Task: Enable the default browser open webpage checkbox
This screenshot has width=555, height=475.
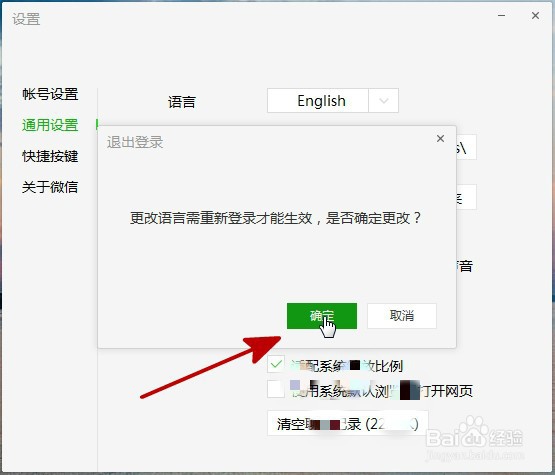Action: (276, 389)
